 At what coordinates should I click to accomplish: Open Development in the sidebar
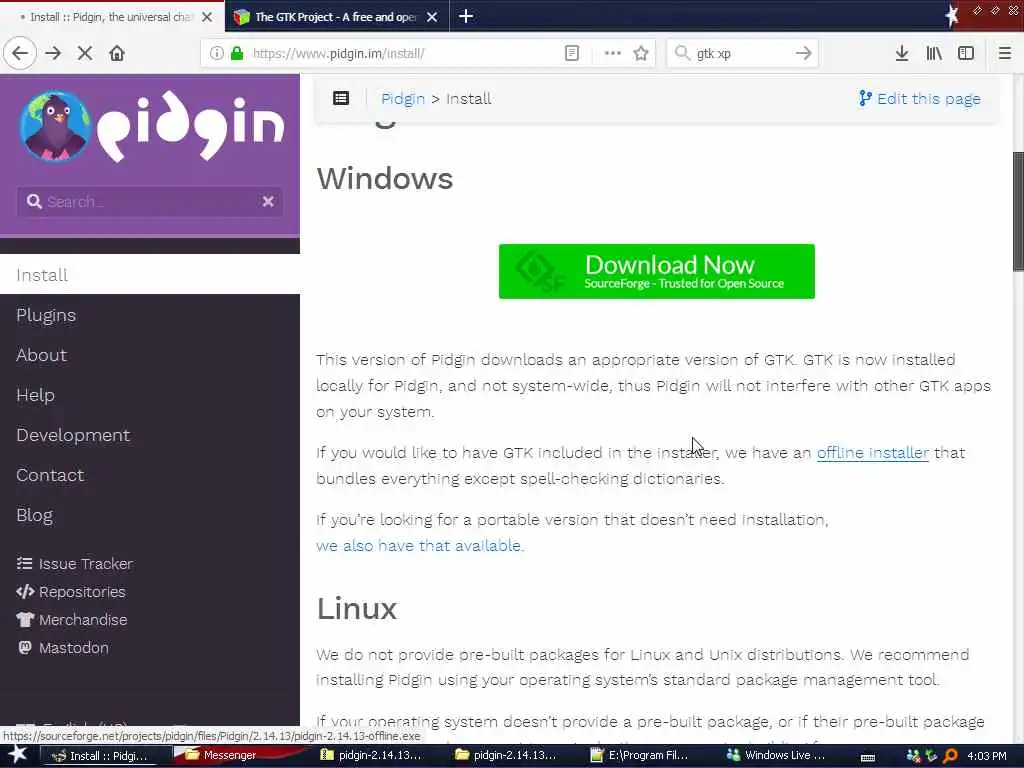(x=72, y=436)
